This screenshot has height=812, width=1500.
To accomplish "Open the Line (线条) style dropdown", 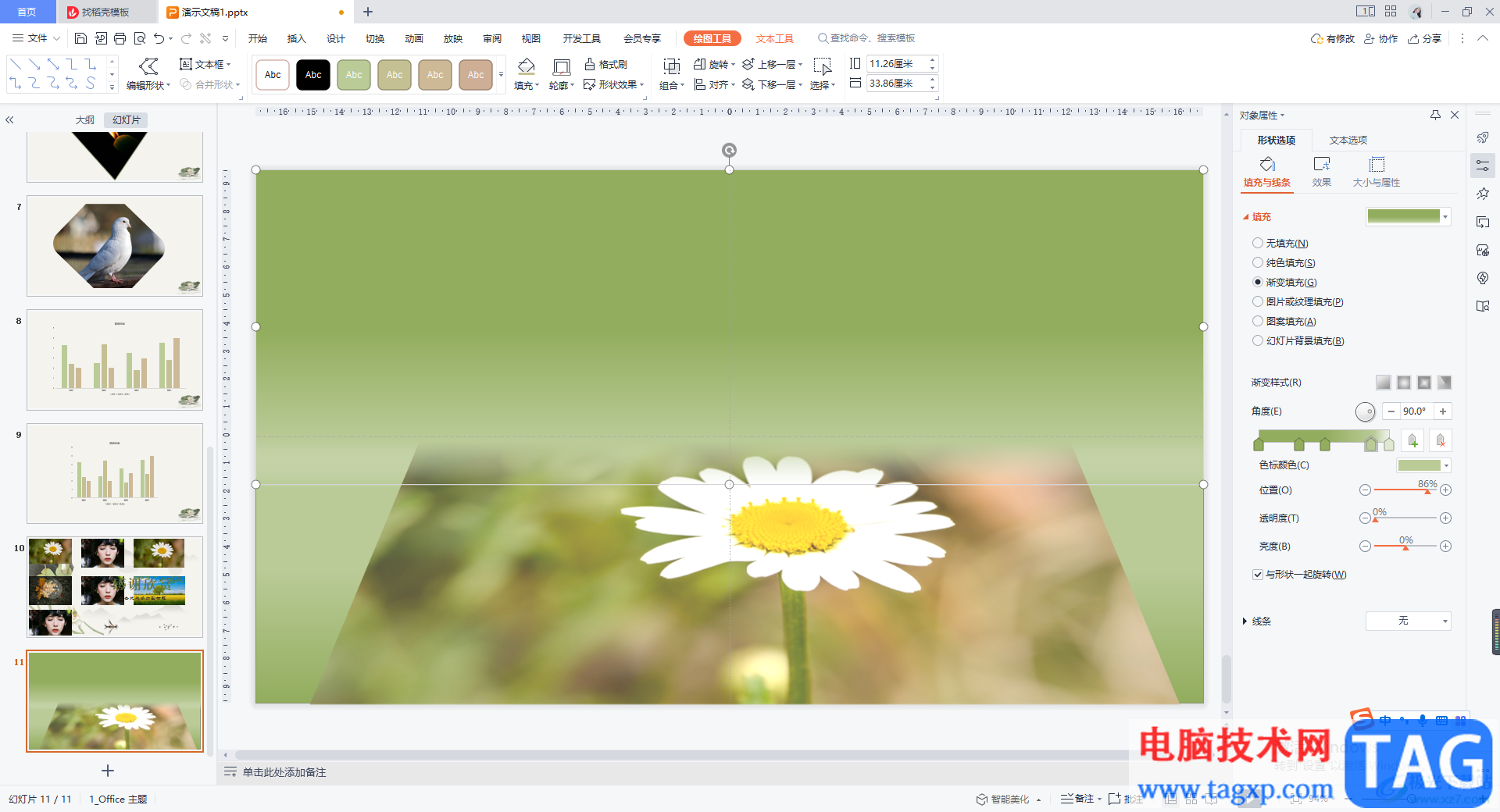I will point(1409,621).
